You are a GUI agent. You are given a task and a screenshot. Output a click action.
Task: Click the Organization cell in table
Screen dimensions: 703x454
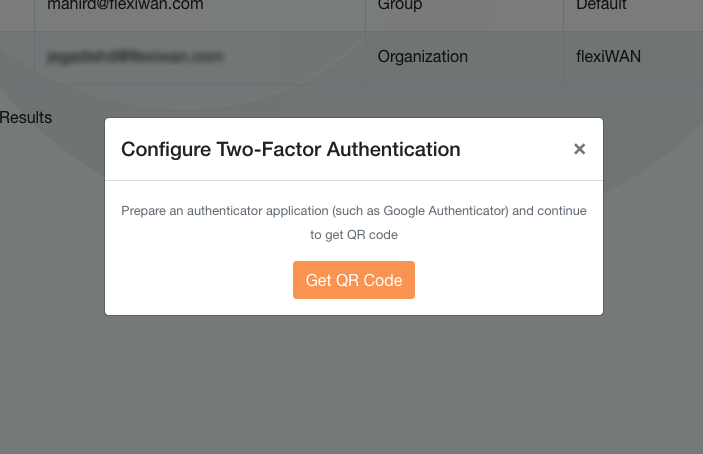(464, 58)
